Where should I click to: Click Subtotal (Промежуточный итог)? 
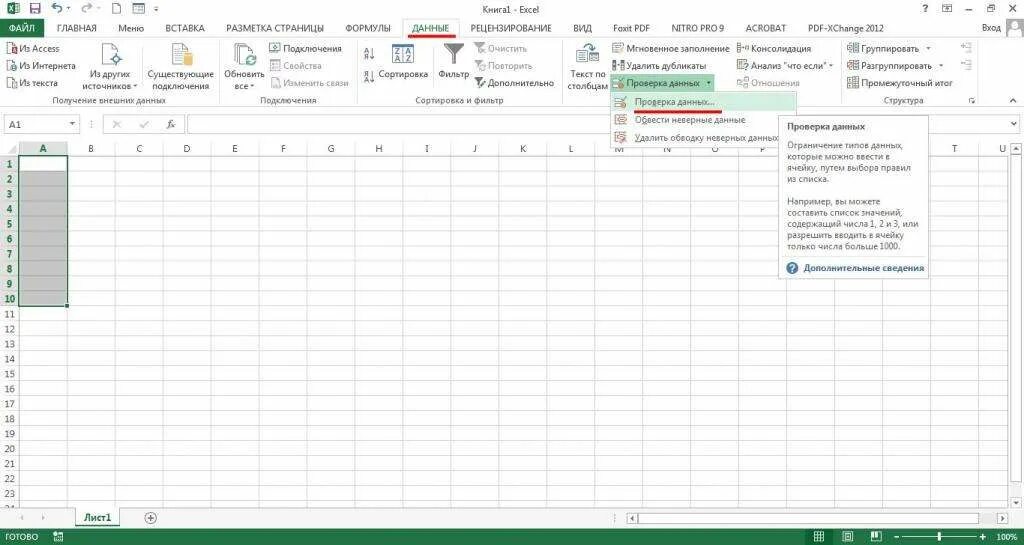coord(900,83)
